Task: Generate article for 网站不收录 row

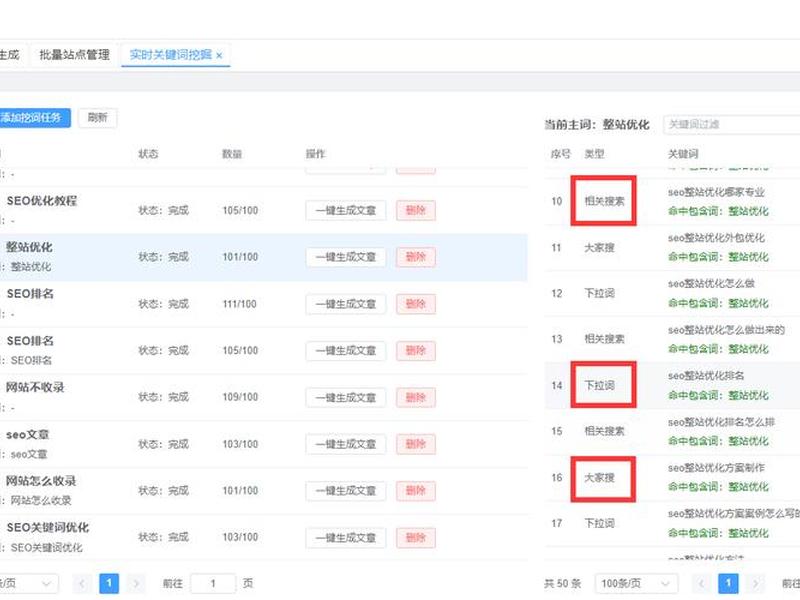Action: tap(345, 397)
